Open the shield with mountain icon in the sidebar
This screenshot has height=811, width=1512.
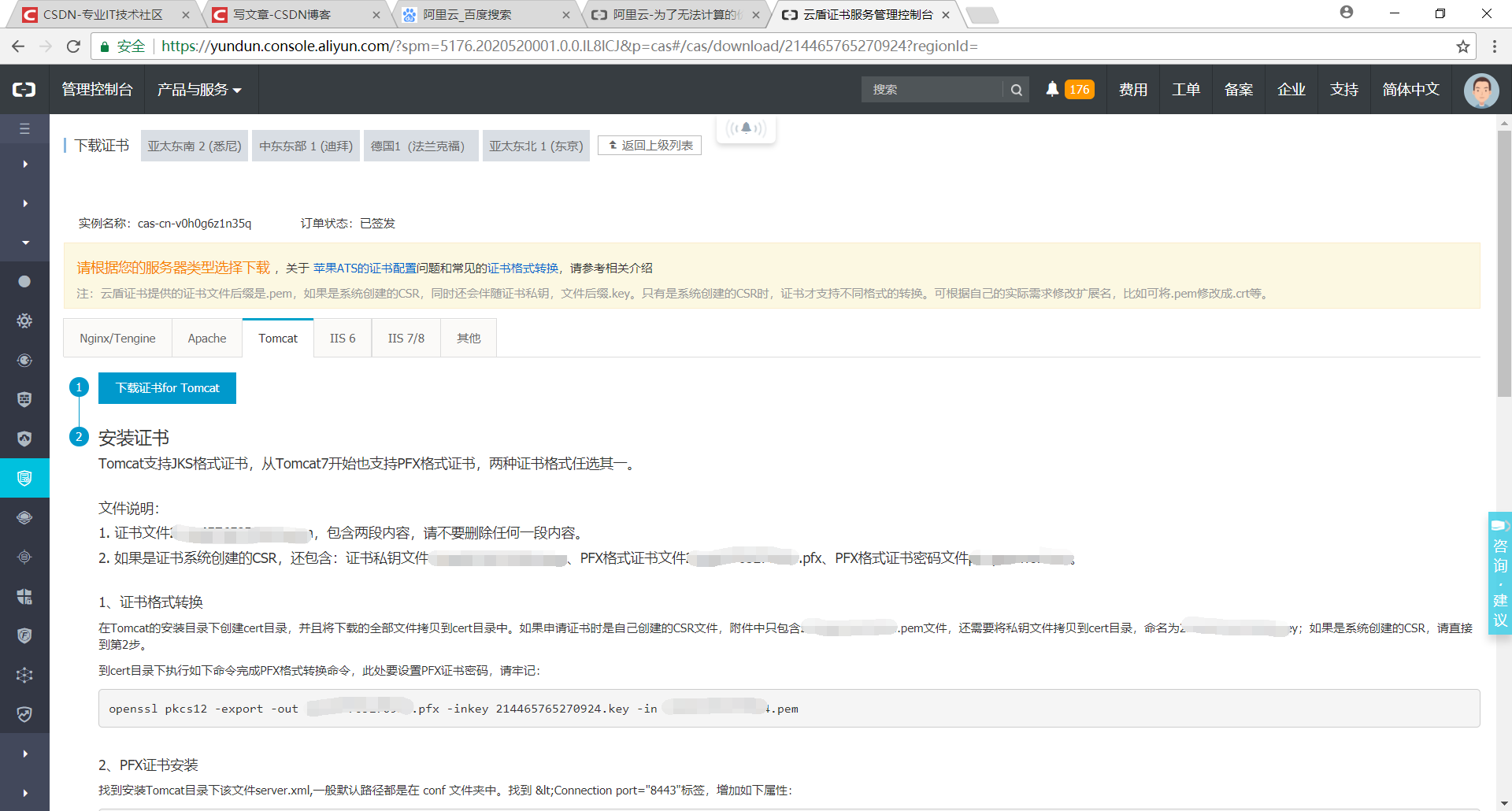[x=24, y=439]
